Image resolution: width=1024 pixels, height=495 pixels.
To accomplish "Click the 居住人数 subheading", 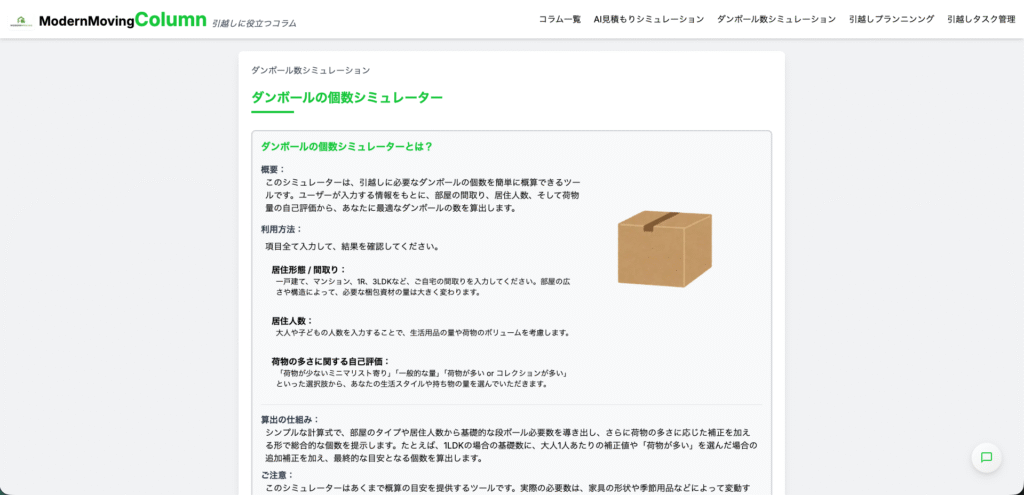I will (x=292, y=320).
